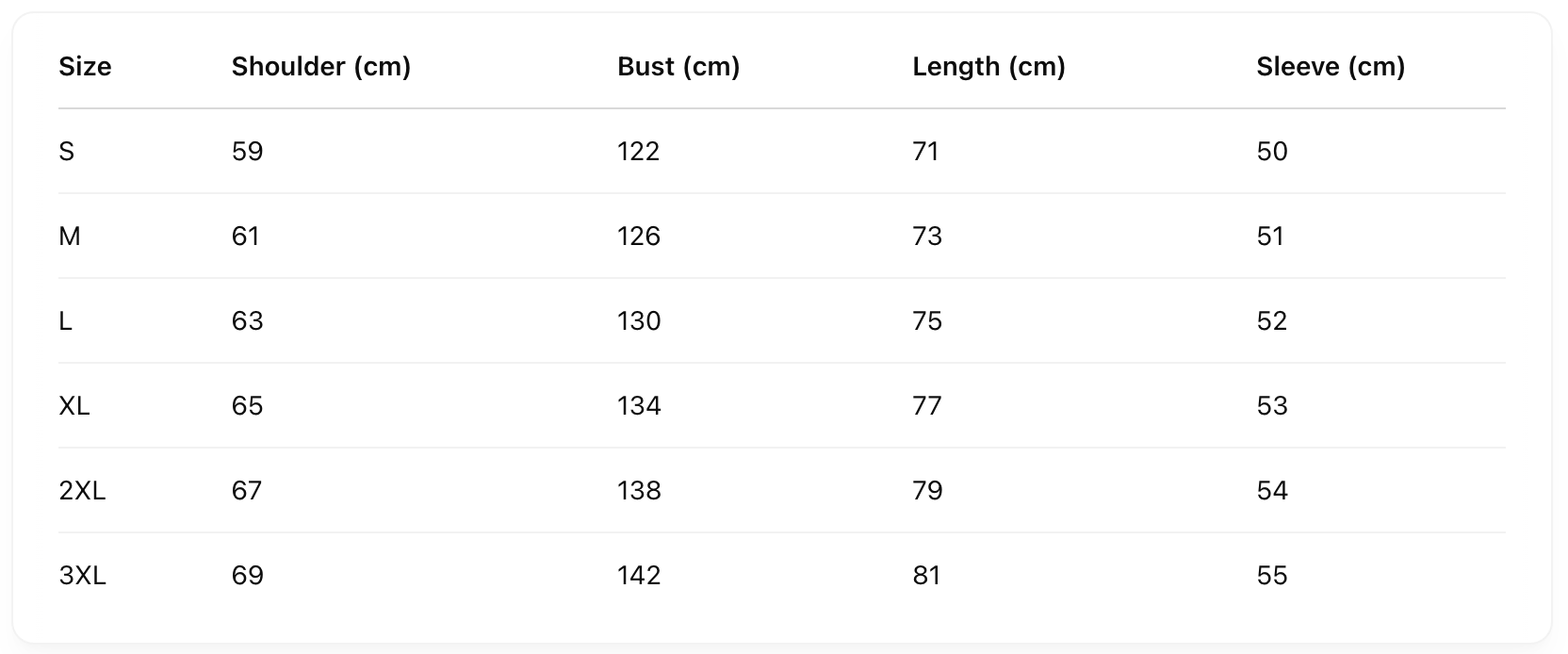Click the Length (cm) column header
This screenshot has height=654, width=1568.
(988, 67)
